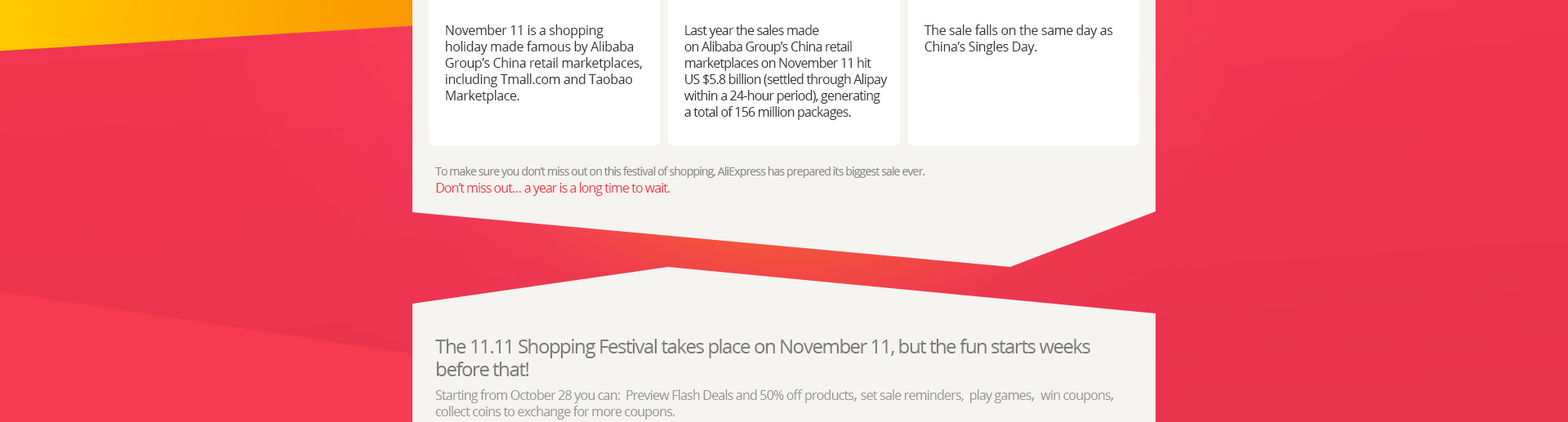The width and height of the screenshot is (1568, 422).
Task: Click the word 'Alipay' in second card
Action: (x=870, y=79)
